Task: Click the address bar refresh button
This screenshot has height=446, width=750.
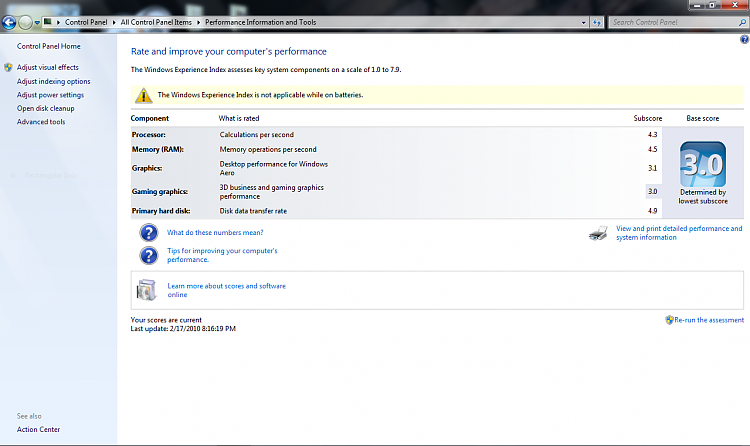Action: pos(597,22)
